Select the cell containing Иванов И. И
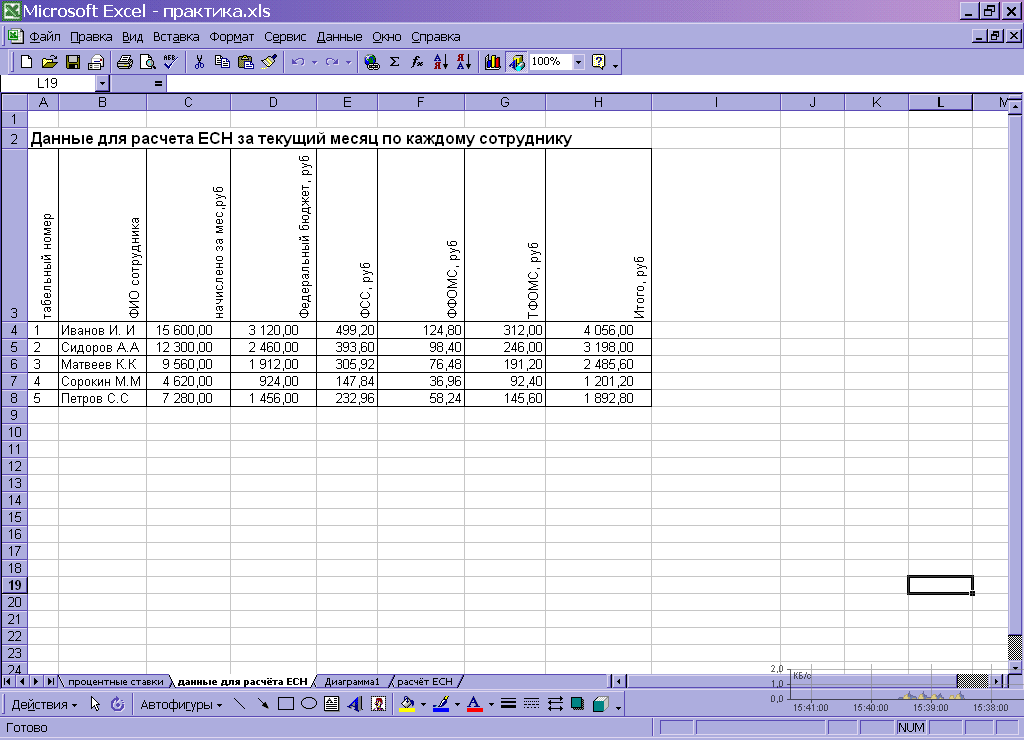 click(x=103, y=330)
